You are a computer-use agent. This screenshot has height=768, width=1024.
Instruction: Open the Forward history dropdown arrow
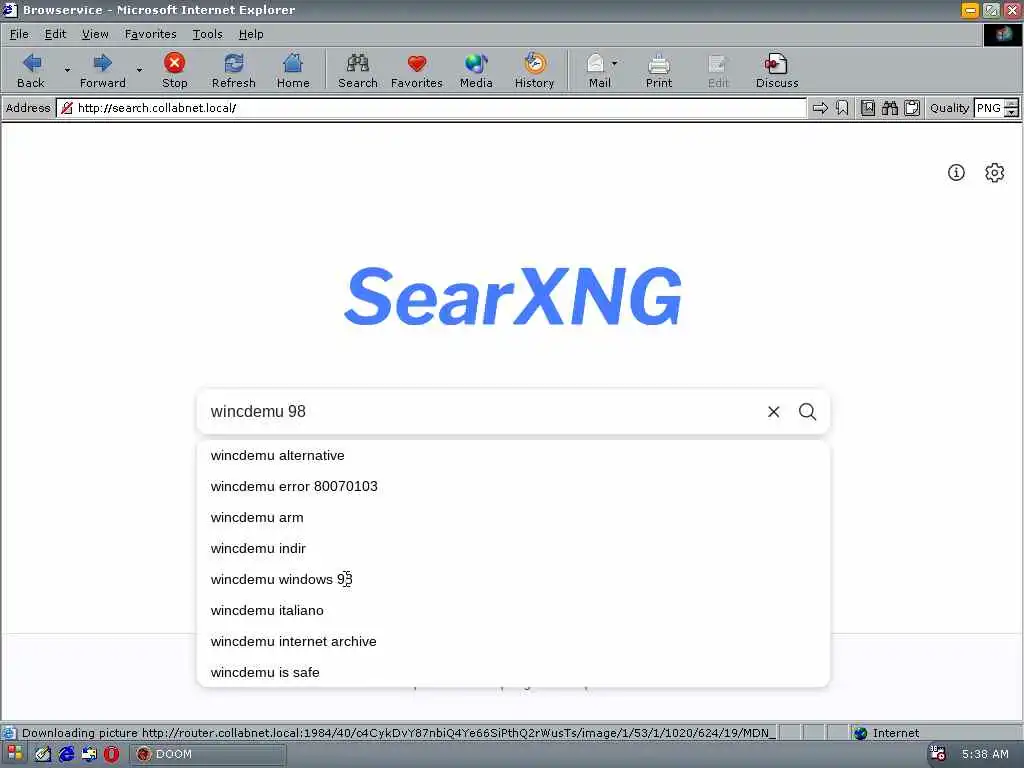click(139, 71)
